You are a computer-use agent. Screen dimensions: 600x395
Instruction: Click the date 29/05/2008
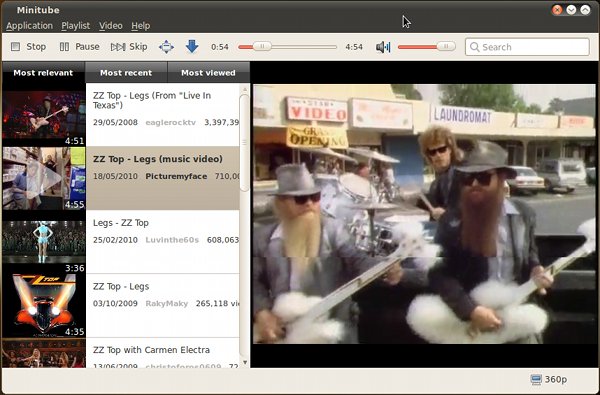click(115, 122)
